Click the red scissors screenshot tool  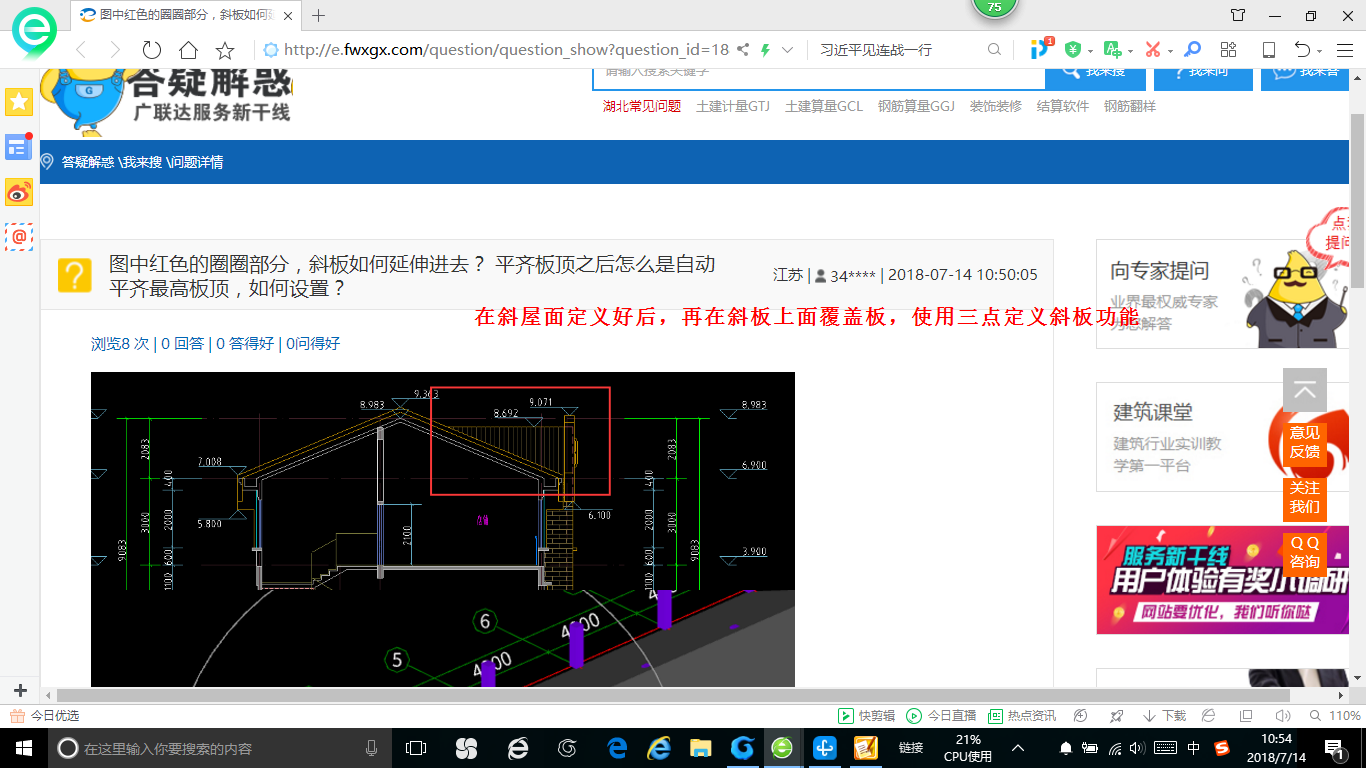click(1152, 49)
